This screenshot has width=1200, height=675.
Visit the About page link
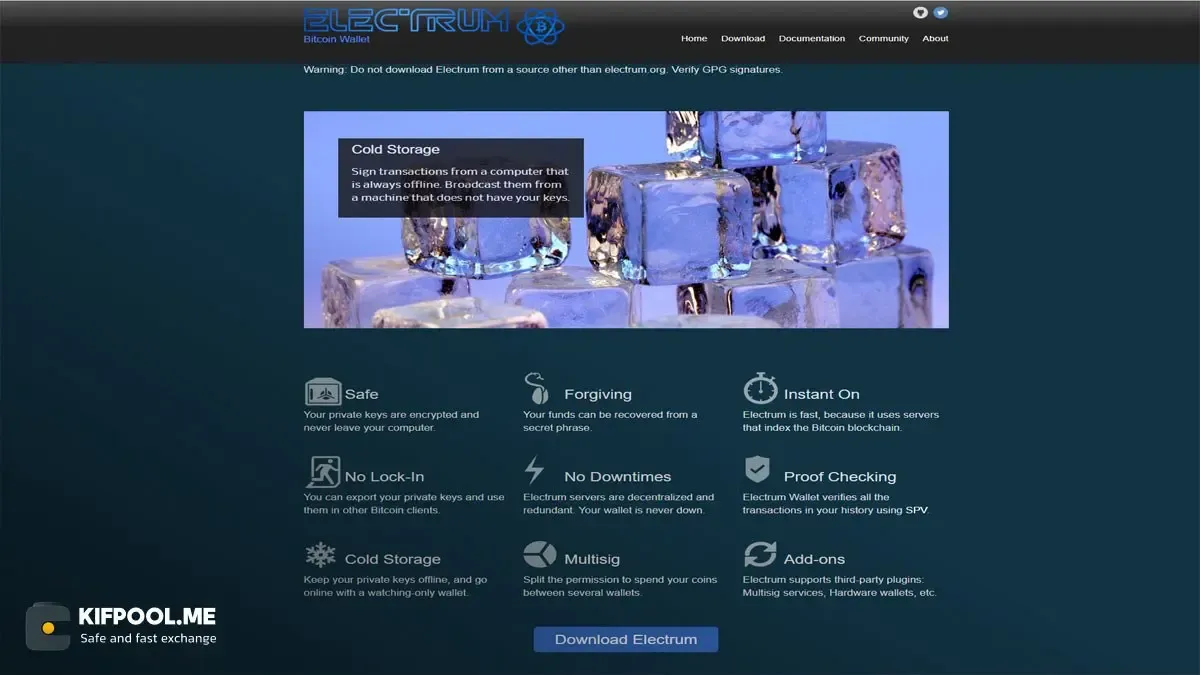[935, 39]
